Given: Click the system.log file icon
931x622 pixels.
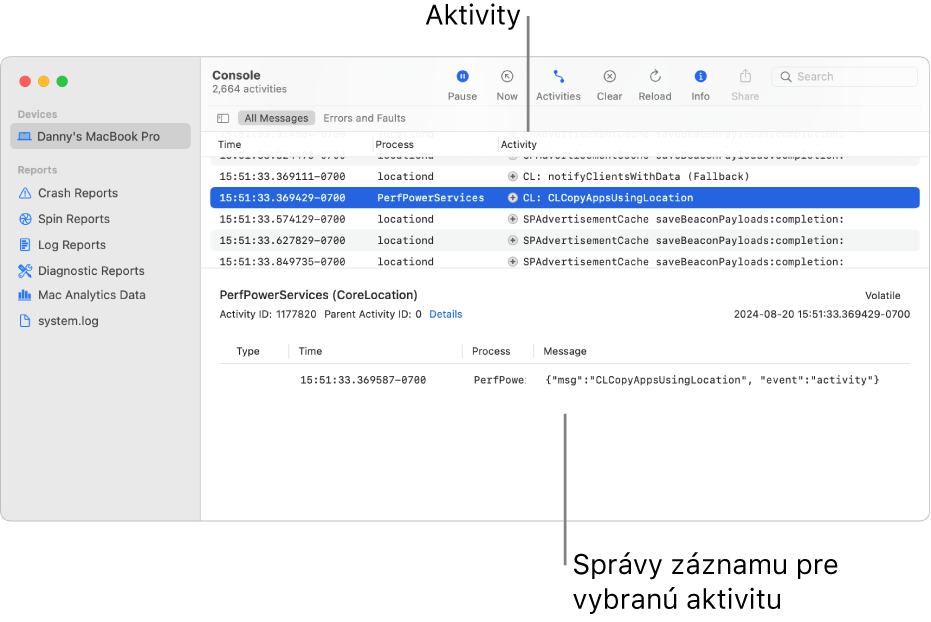Looking at the screenshot, I should (25, 320).
